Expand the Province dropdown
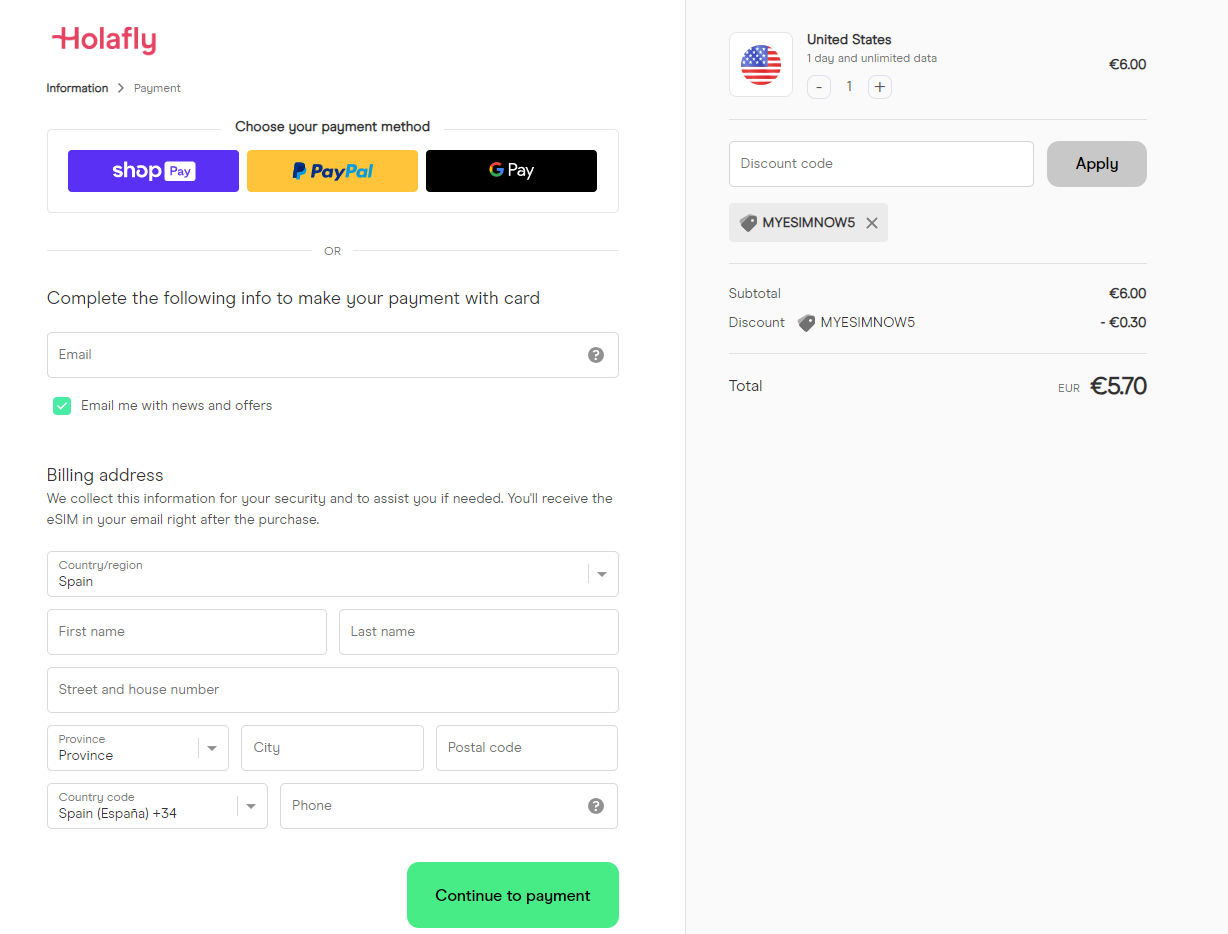Viewport: 1228px width, 934px height. tap(138, 748)
